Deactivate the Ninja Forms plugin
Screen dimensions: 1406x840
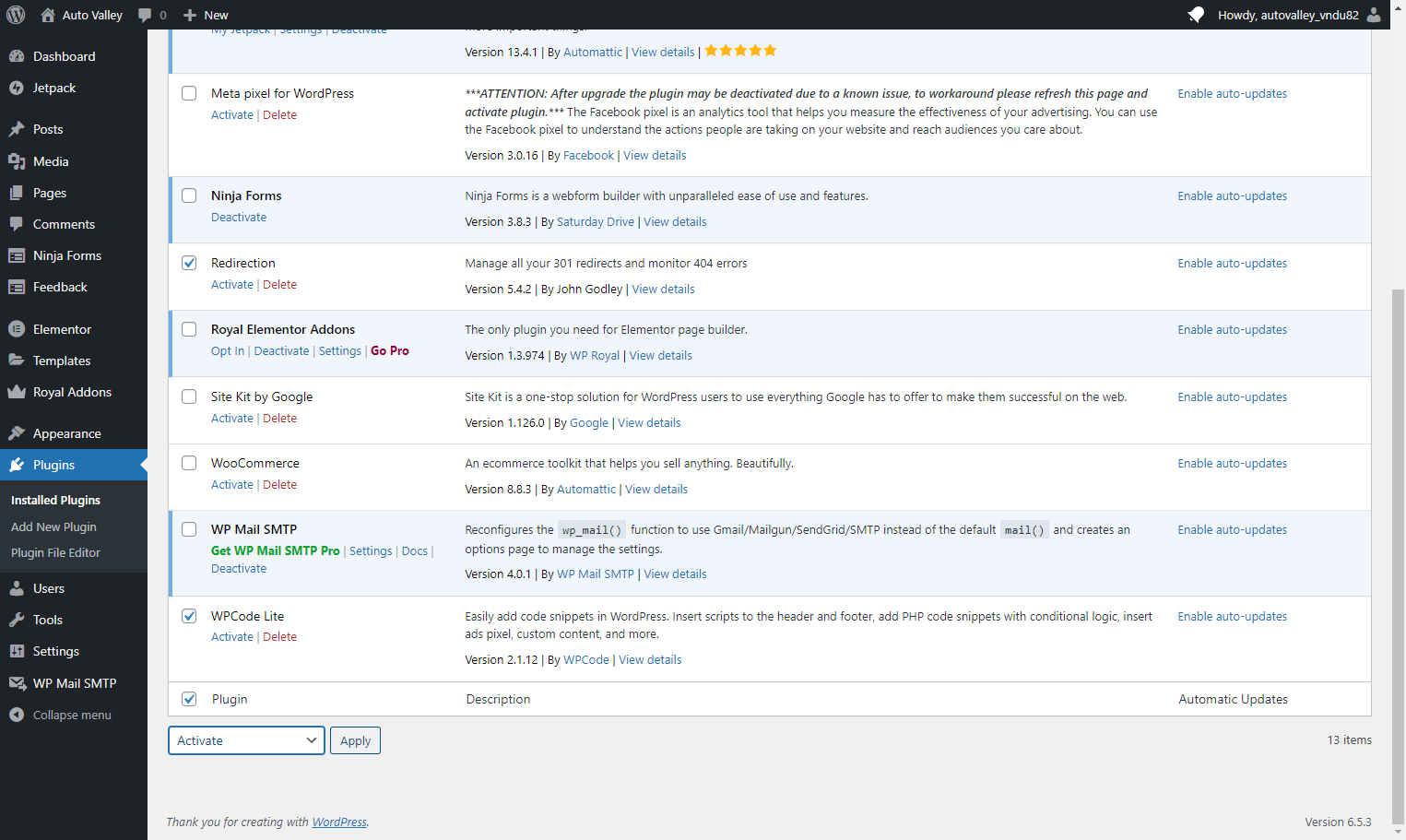(239, 218)
